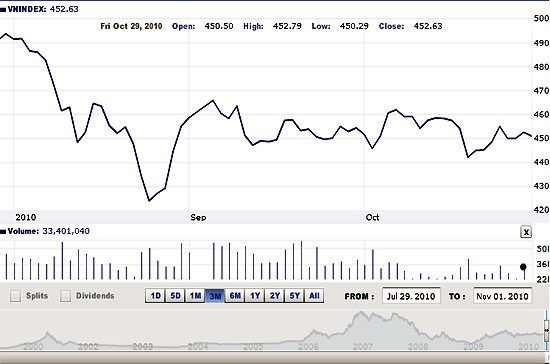Select the 1M time range
The image size is (550, 364).
coord(195,296)
